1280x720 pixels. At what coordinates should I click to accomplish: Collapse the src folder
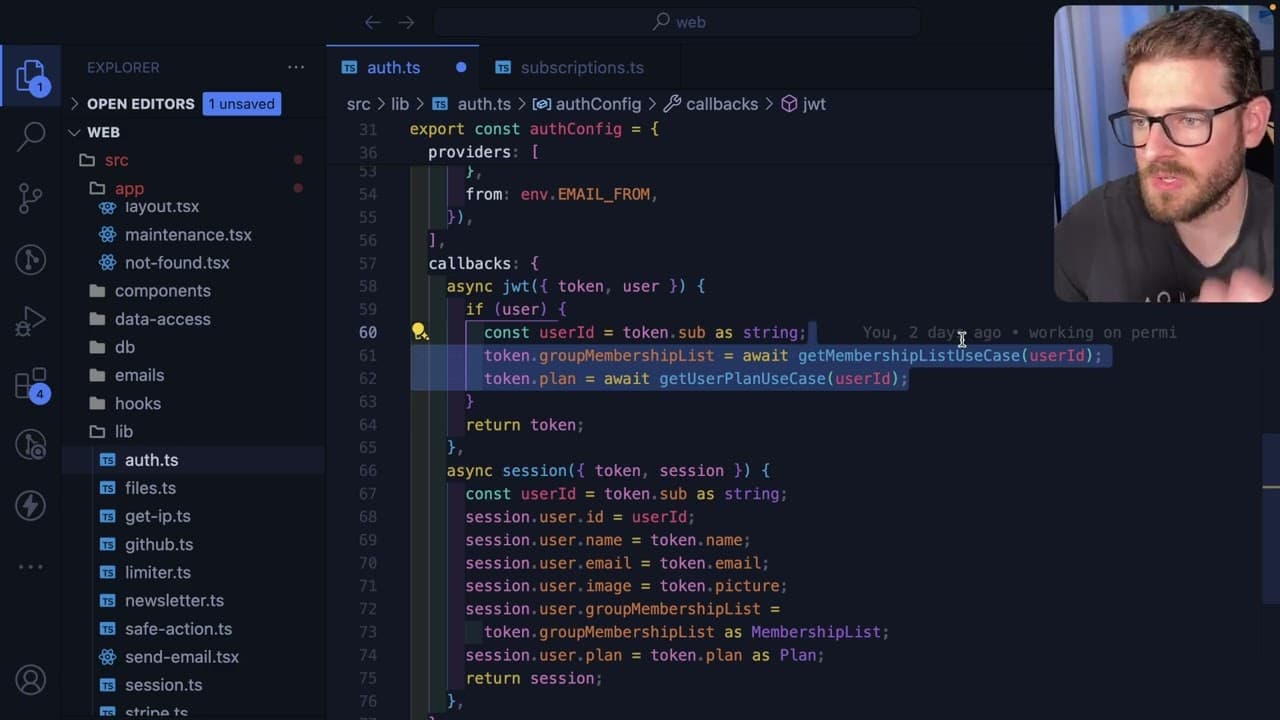point(116,160)
